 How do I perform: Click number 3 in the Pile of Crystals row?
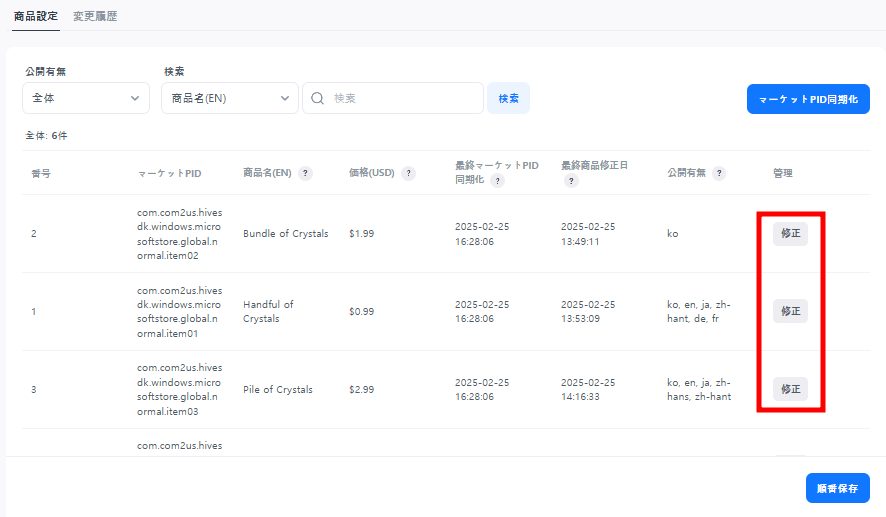[34, 390]
